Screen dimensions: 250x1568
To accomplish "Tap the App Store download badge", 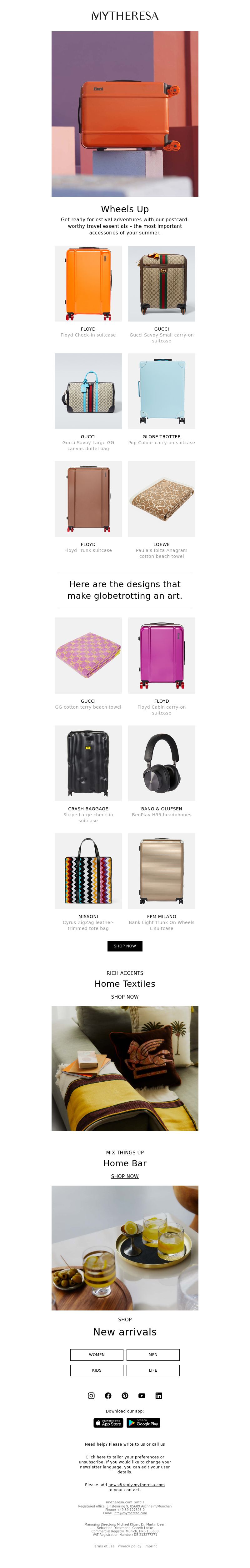I will pyautogui.click(x=108, y=1423).
